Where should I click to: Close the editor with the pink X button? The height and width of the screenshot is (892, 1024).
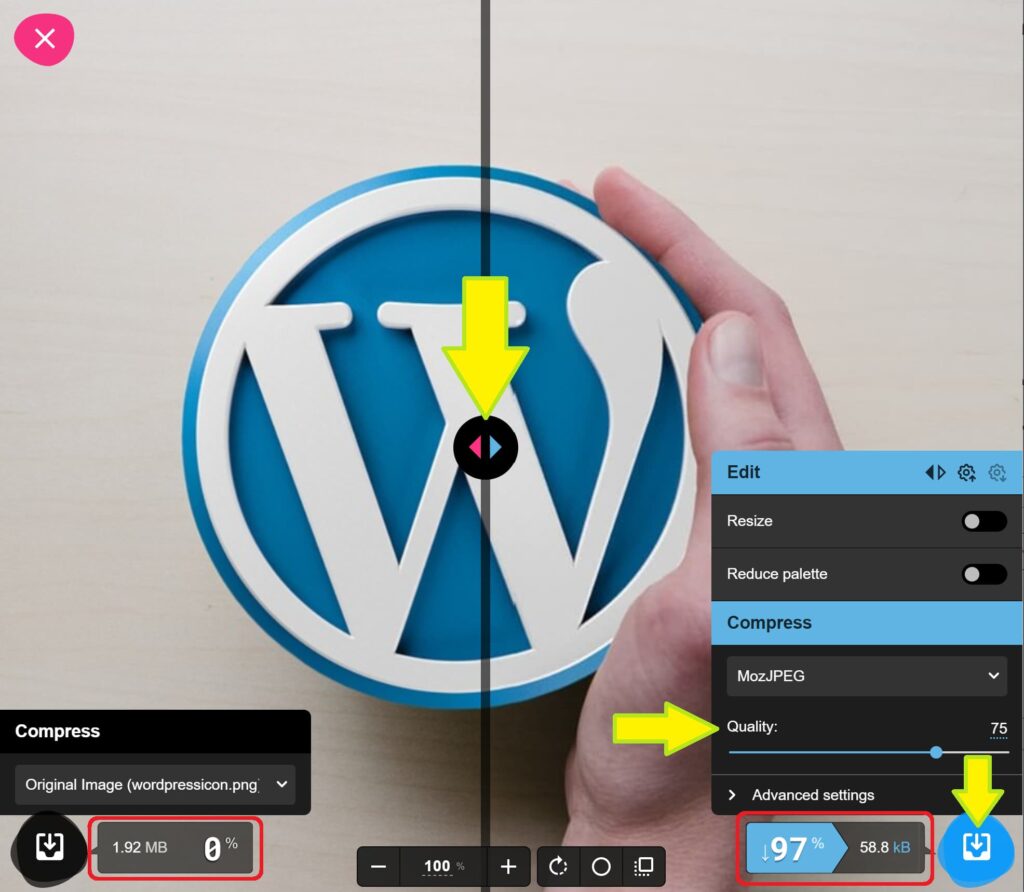44,39
